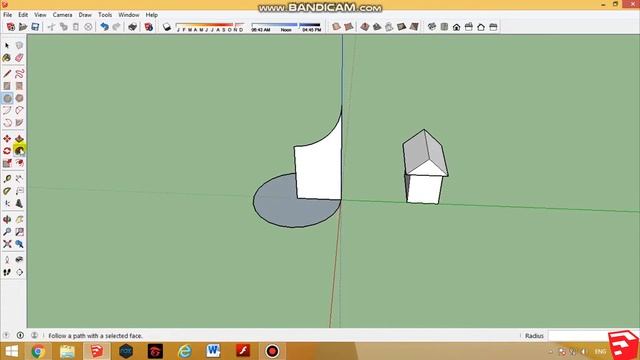Screen dimensions: 640x360
Task: Toggle the Shadows display button
Action: click(x=167, y=27)
